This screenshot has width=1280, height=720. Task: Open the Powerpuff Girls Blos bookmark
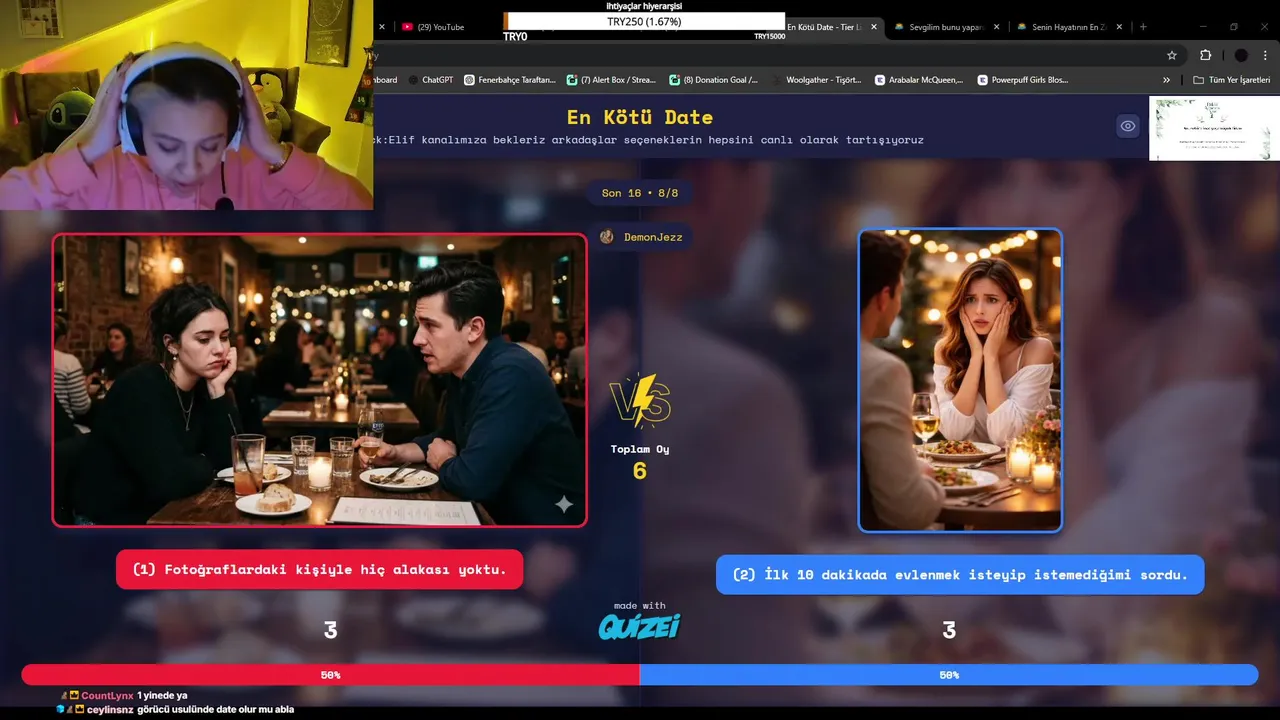(1023, 80)
